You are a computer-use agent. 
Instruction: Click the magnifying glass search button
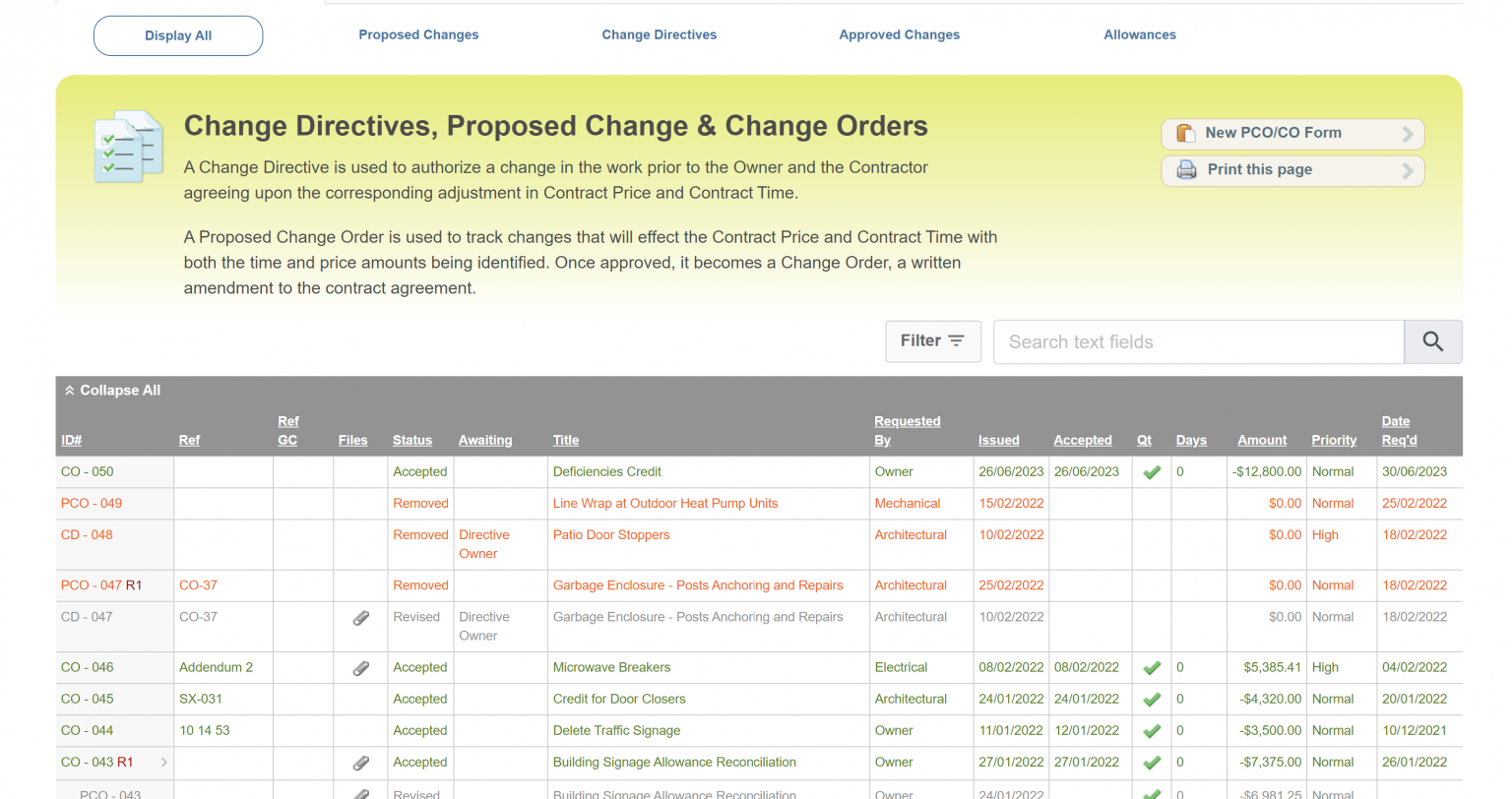pos(1432,341)
